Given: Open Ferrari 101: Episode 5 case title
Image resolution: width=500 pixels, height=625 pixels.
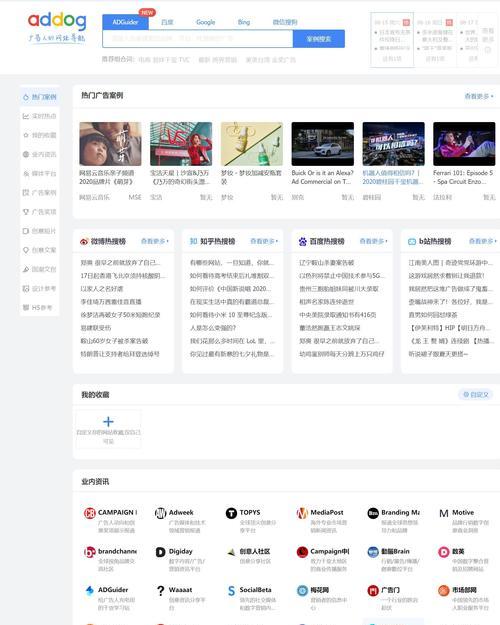Looking at the screenshot, I should tap(463, 177).
